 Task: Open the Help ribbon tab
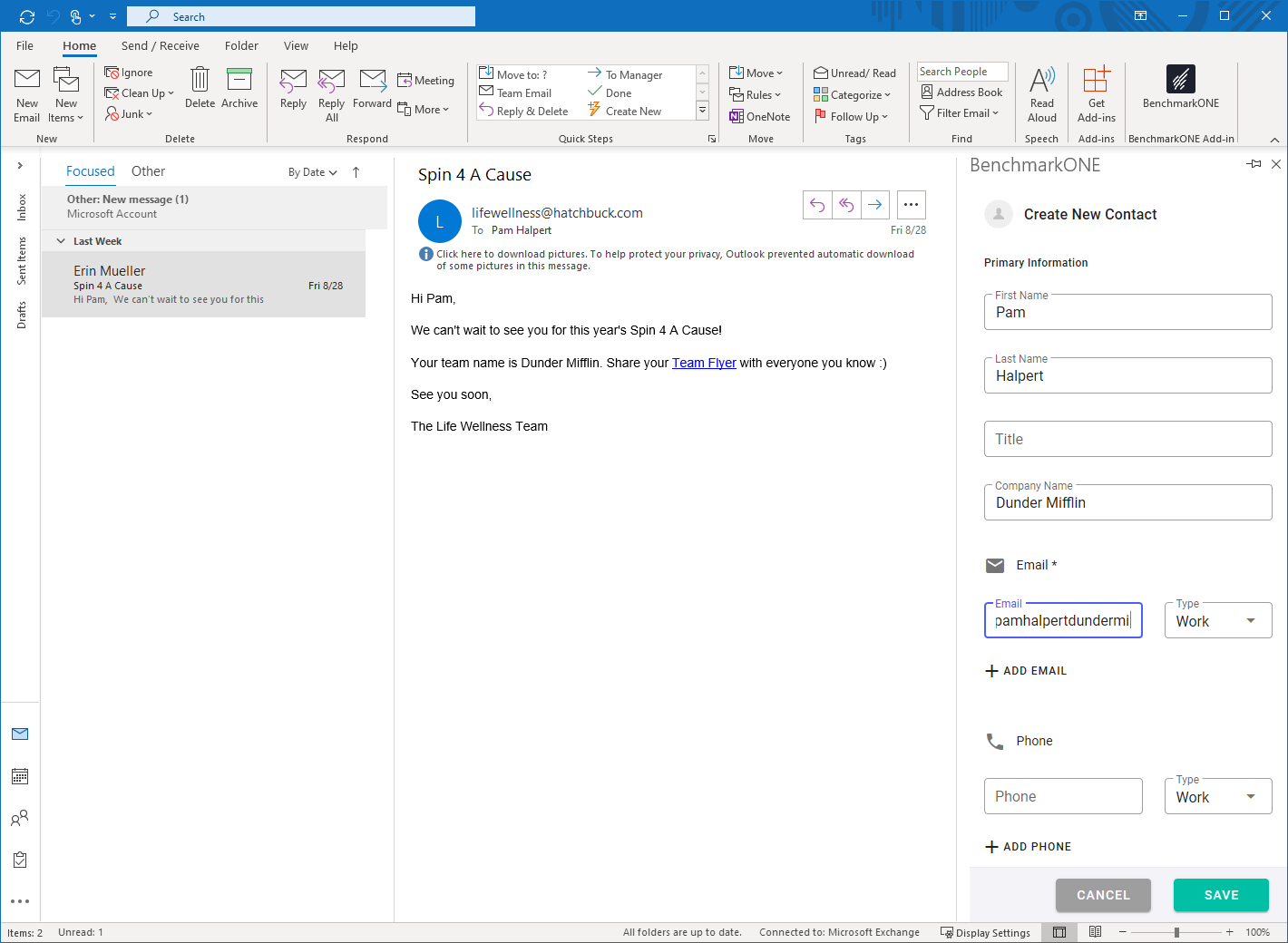coord(346,46)
